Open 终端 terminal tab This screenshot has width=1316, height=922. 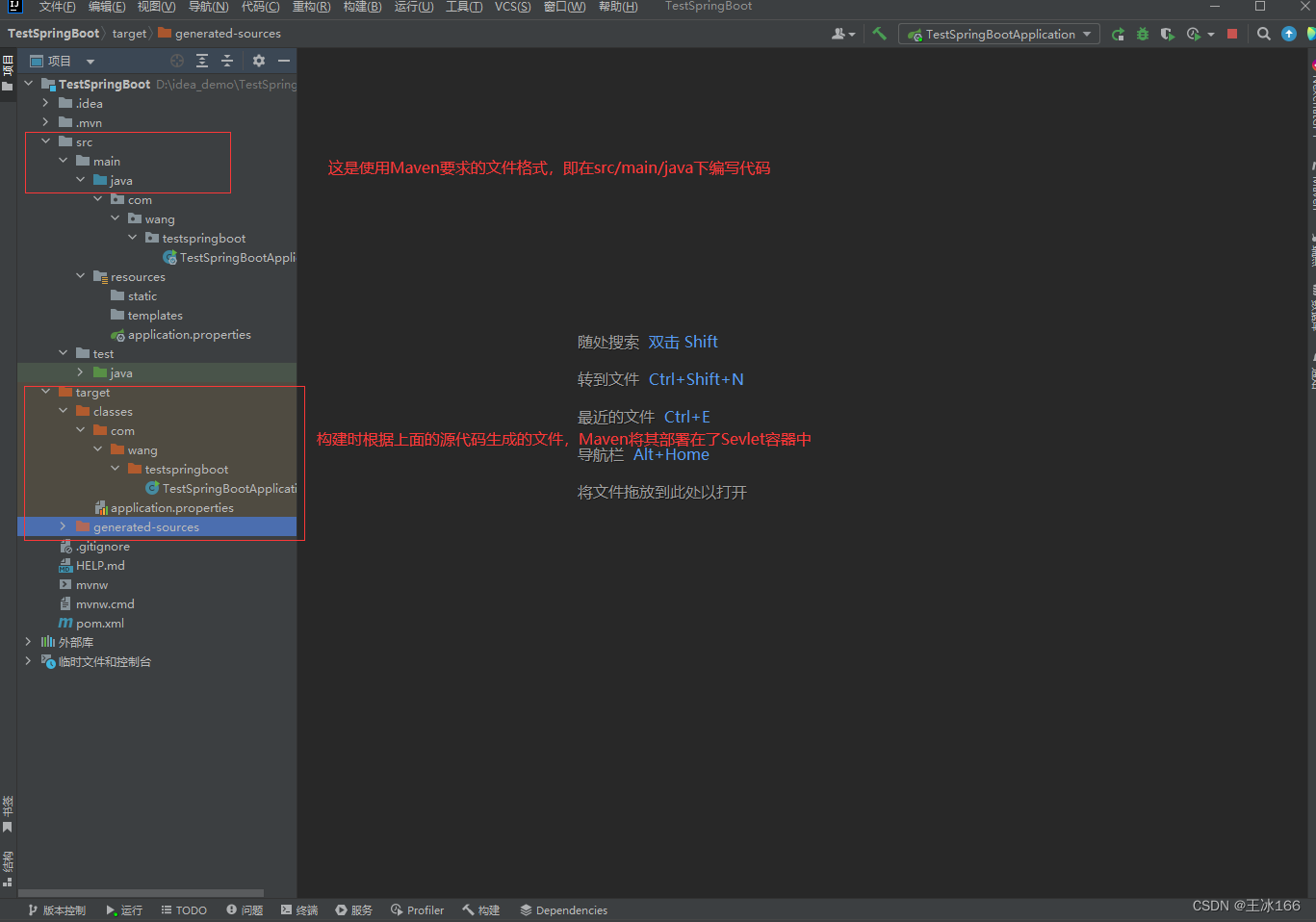[299, 909]
